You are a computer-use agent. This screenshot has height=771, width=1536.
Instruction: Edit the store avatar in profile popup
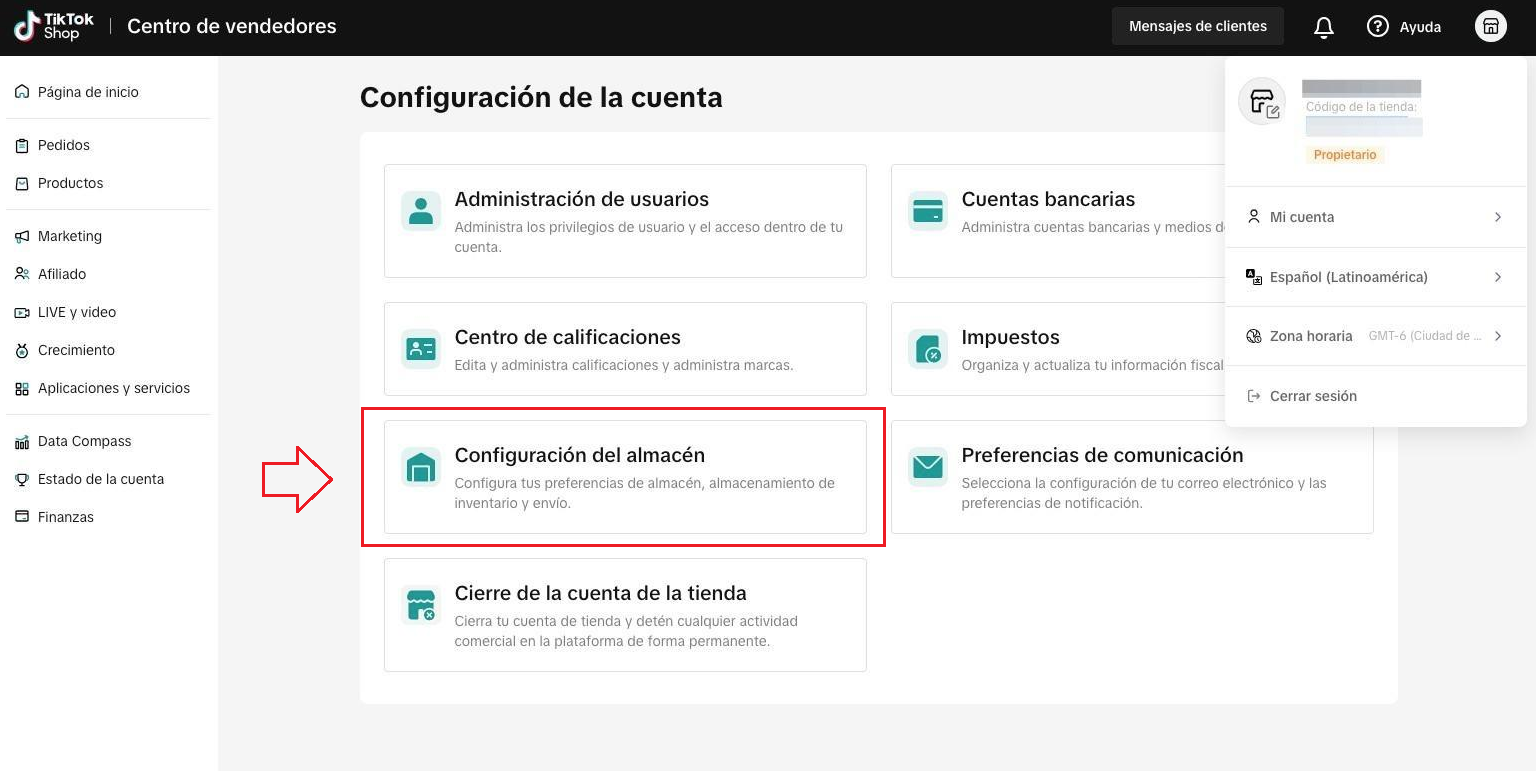point(1262,102)
